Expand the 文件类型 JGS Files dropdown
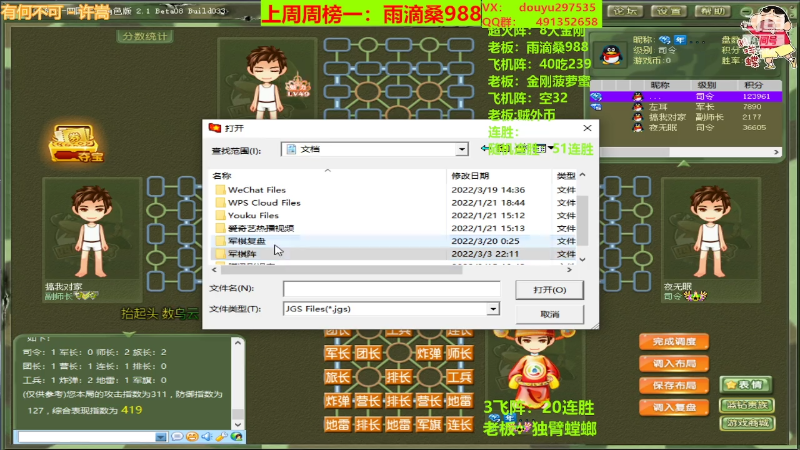This screenshot has width=800, height=450. click(493, 309)
